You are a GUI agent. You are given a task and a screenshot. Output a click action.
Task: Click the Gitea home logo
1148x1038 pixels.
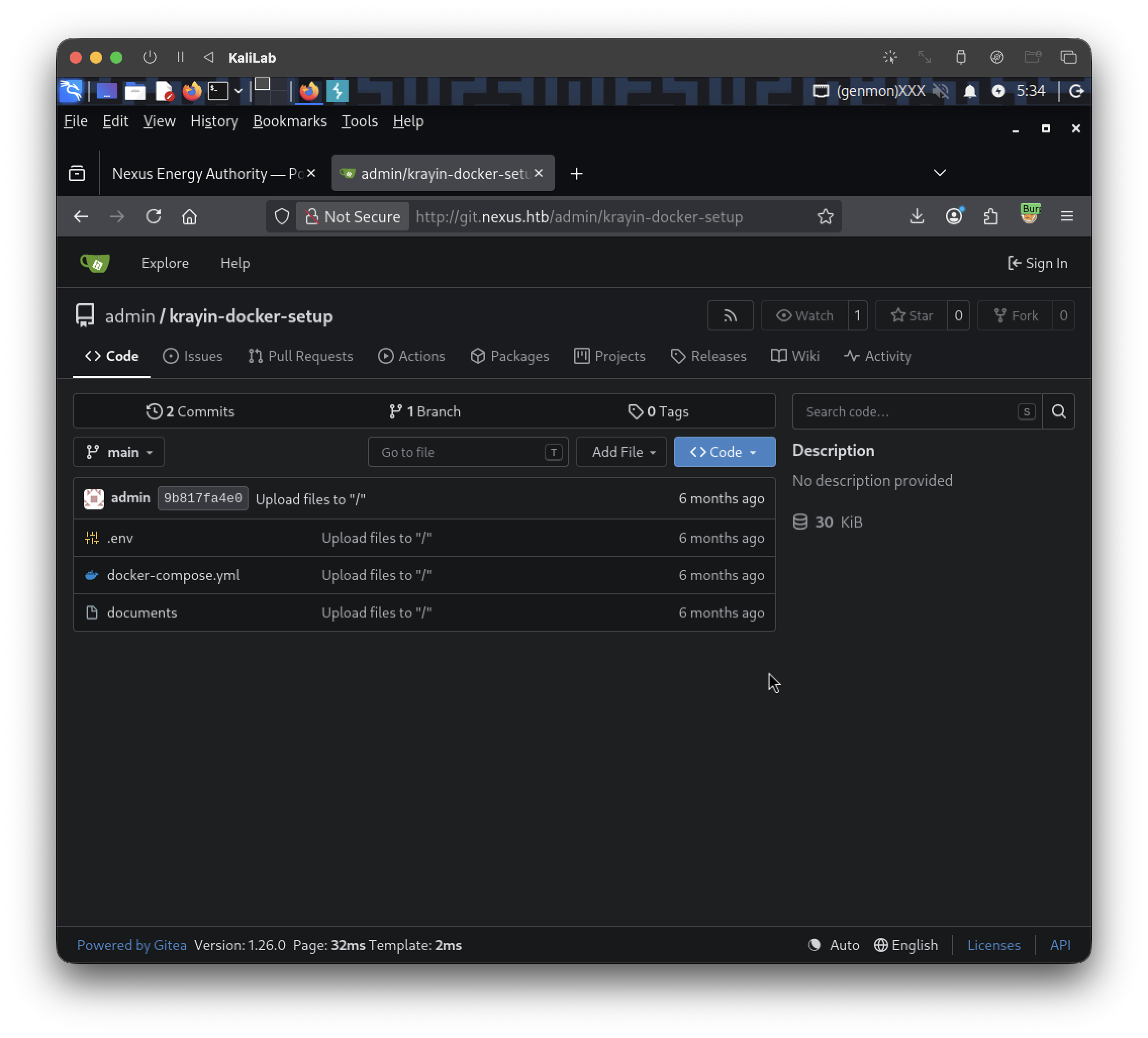pyautogui.click(x=95, y=263)
